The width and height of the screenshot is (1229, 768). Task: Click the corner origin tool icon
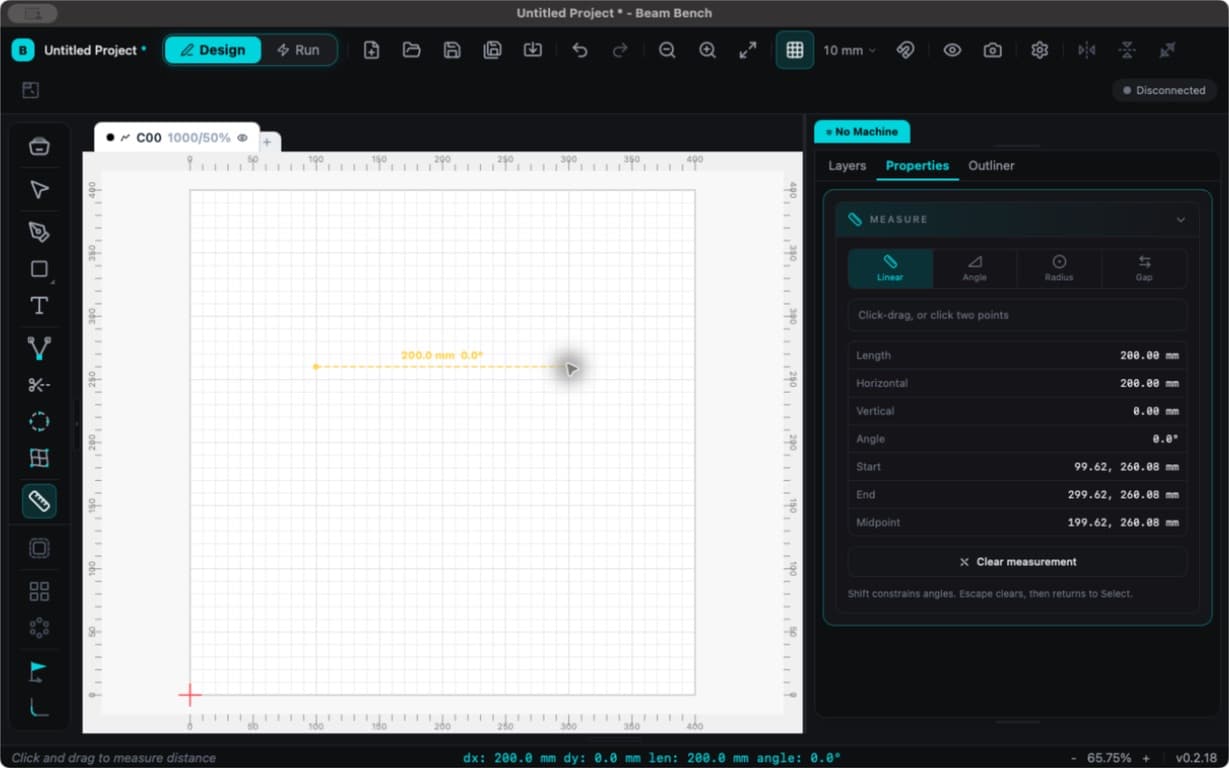(39, 707)
